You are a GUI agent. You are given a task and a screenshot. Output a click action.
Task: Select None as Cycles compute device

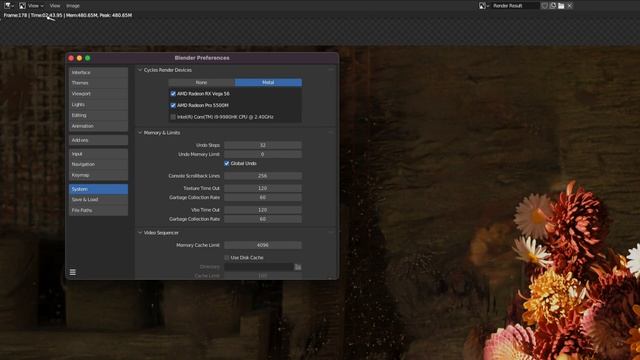(201, 82)
